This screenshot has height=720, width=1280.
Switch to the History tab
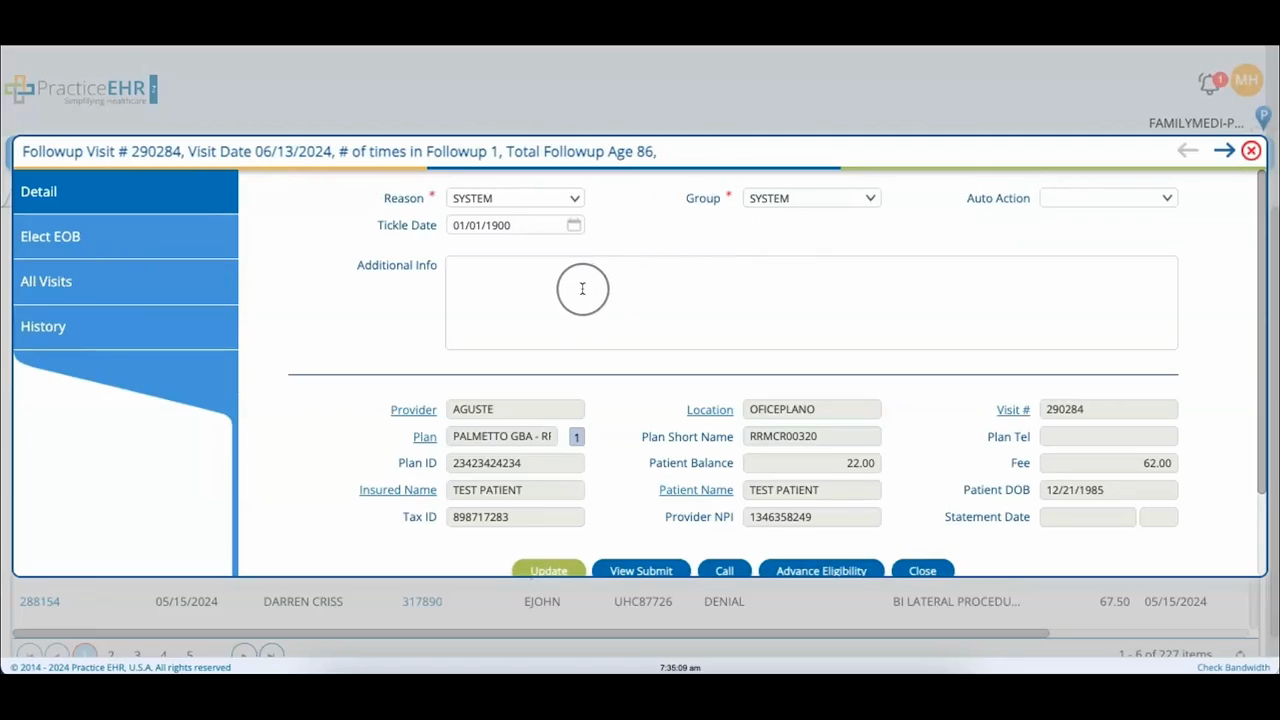click(x=125, y=326)
